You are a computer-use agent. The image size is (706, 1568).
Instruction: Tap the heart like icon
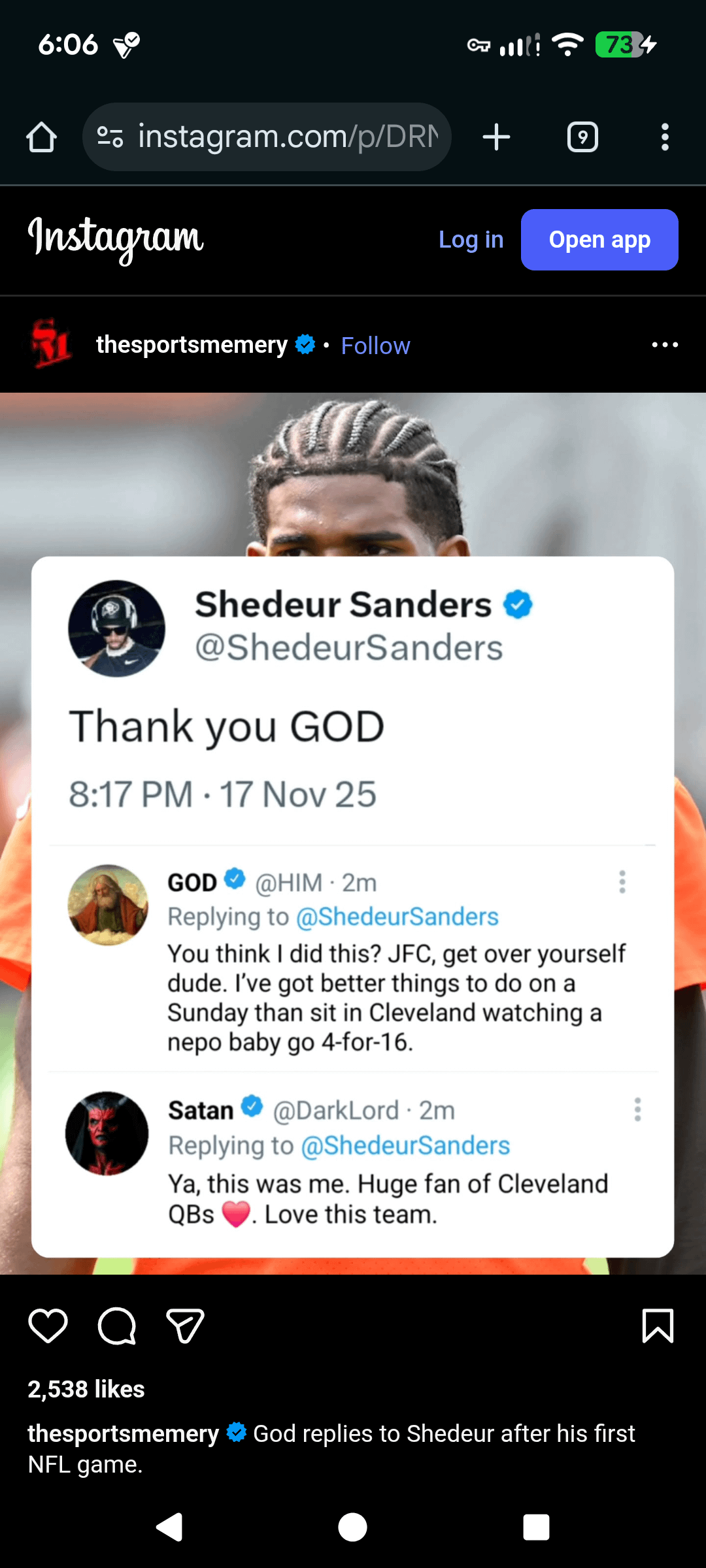(48, 1326)
